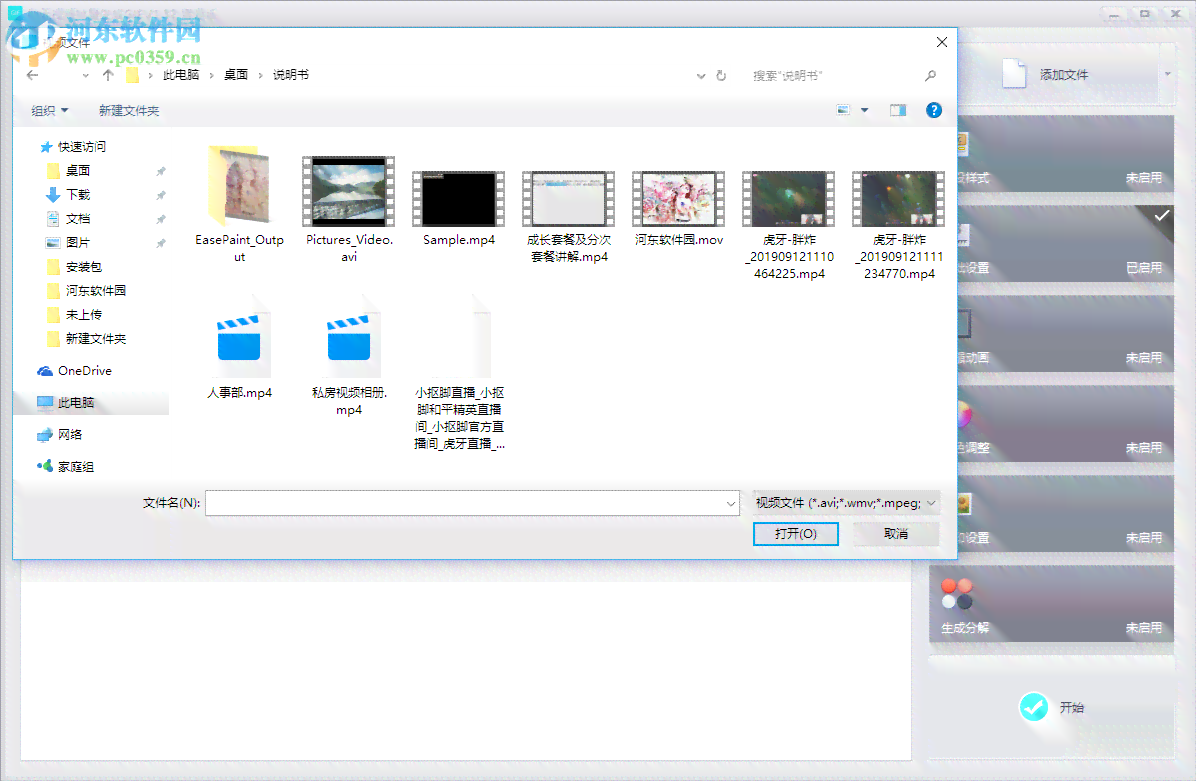Click the 取消 button

coord(896,534)
